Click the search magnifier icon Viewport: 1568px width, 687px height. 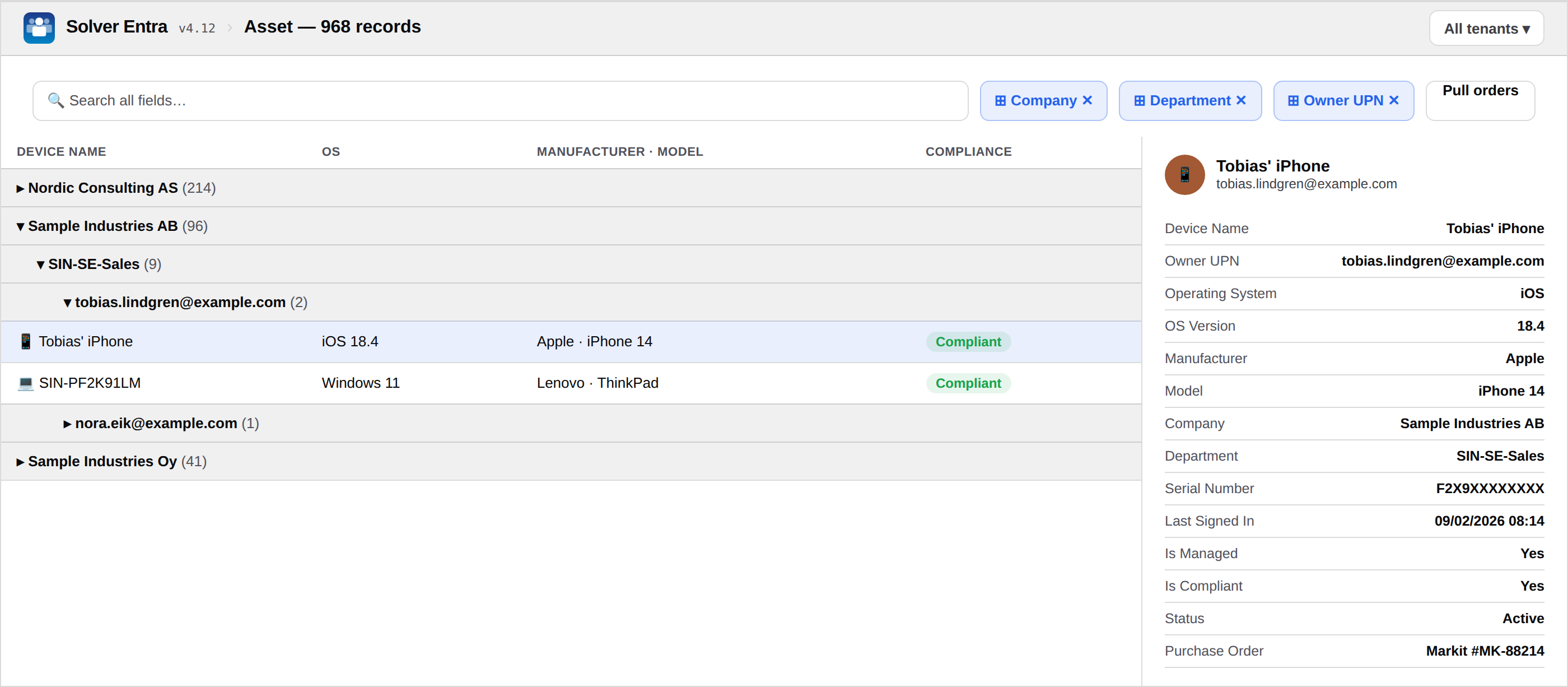55,100
